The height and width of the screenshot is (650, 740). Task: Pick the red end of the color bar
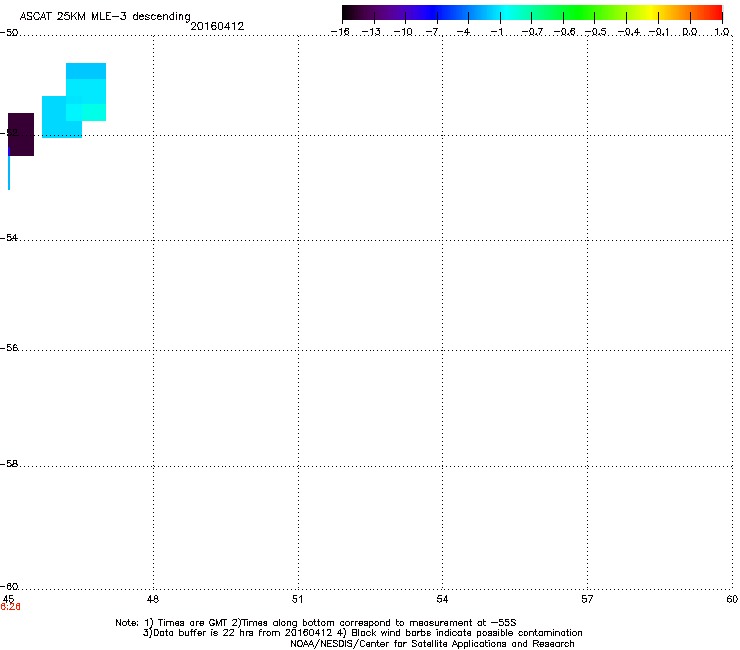pyautogui.click(x=715, y=12)
